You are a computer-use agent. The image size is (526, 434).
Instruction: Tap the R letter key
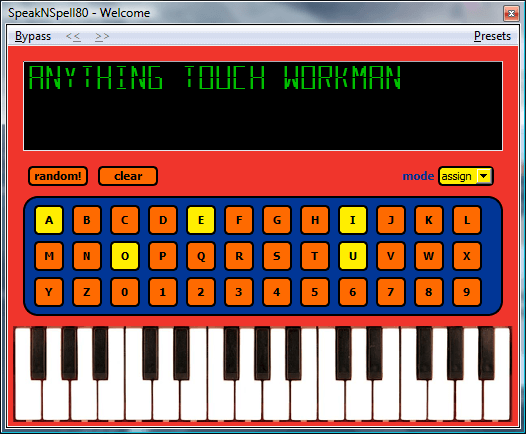point(239,256)
